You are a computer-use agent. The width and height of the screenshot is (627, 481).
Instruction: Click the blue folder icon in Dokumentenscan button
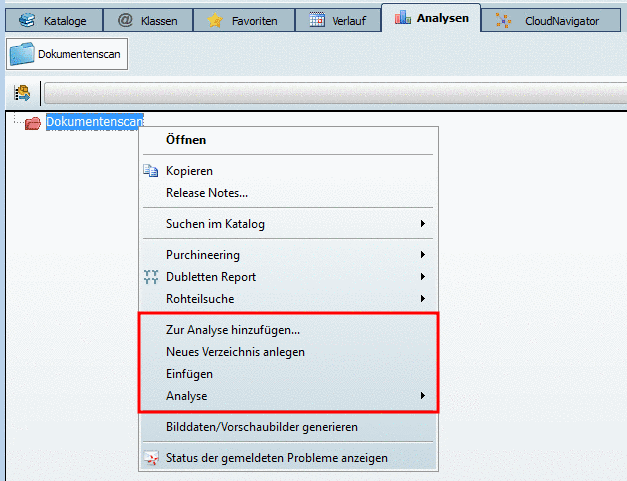[x=22, y=54]
